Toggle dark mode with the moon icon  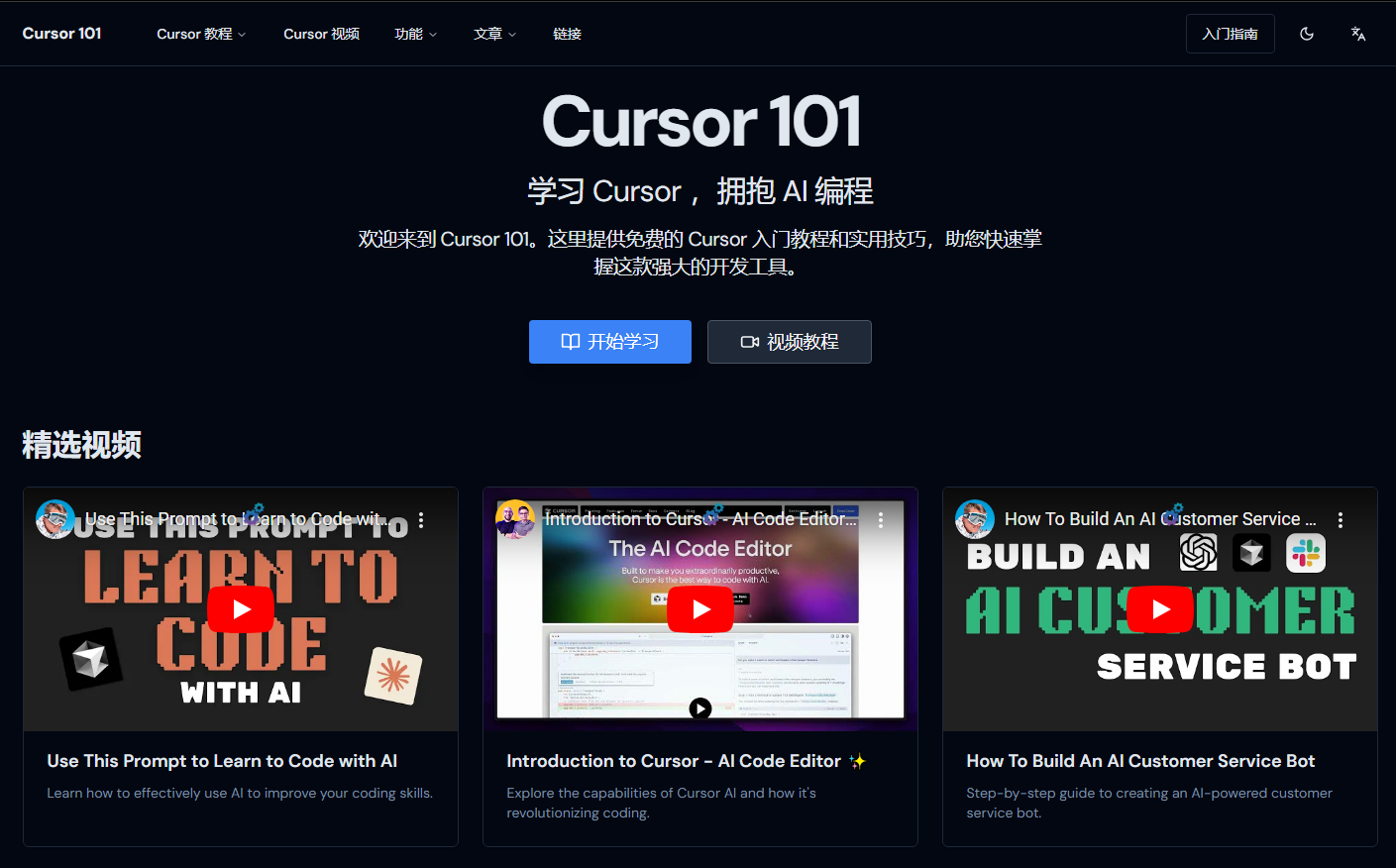(x=1307, y=34)
